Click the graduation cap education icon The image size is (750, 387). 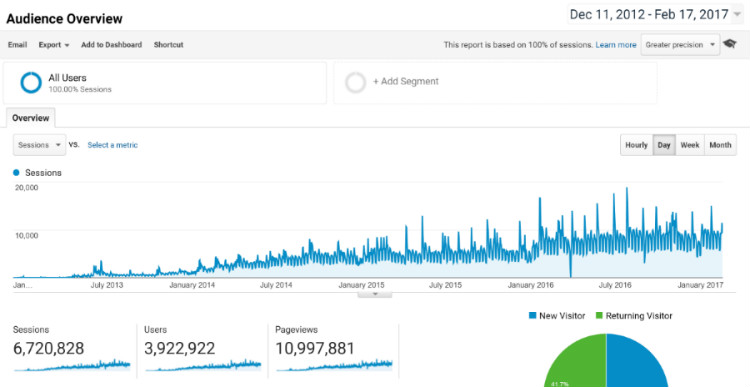point(729,44)
